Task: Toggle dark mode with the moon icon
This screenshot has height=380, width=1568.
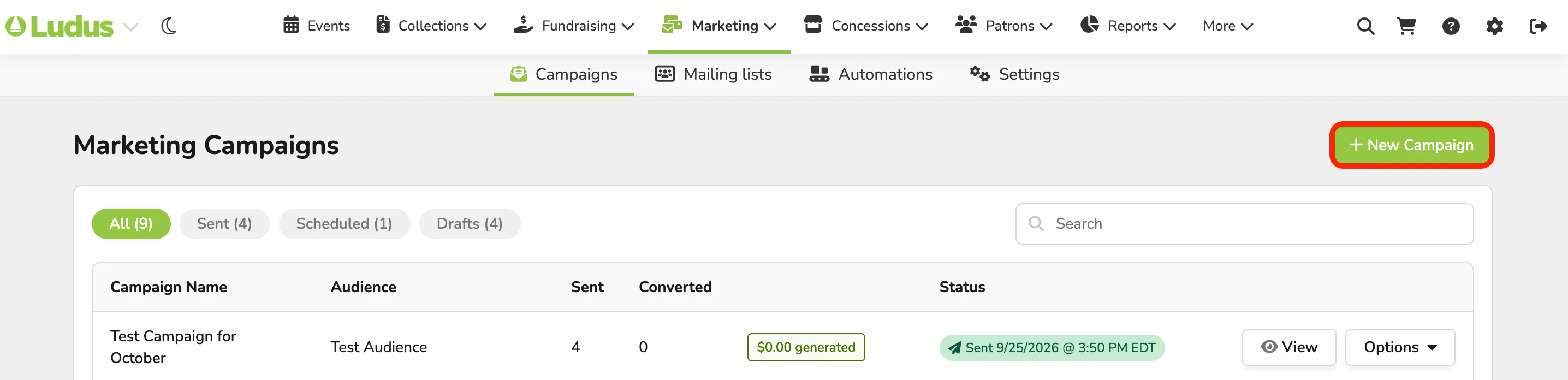Action: point(169,26)
